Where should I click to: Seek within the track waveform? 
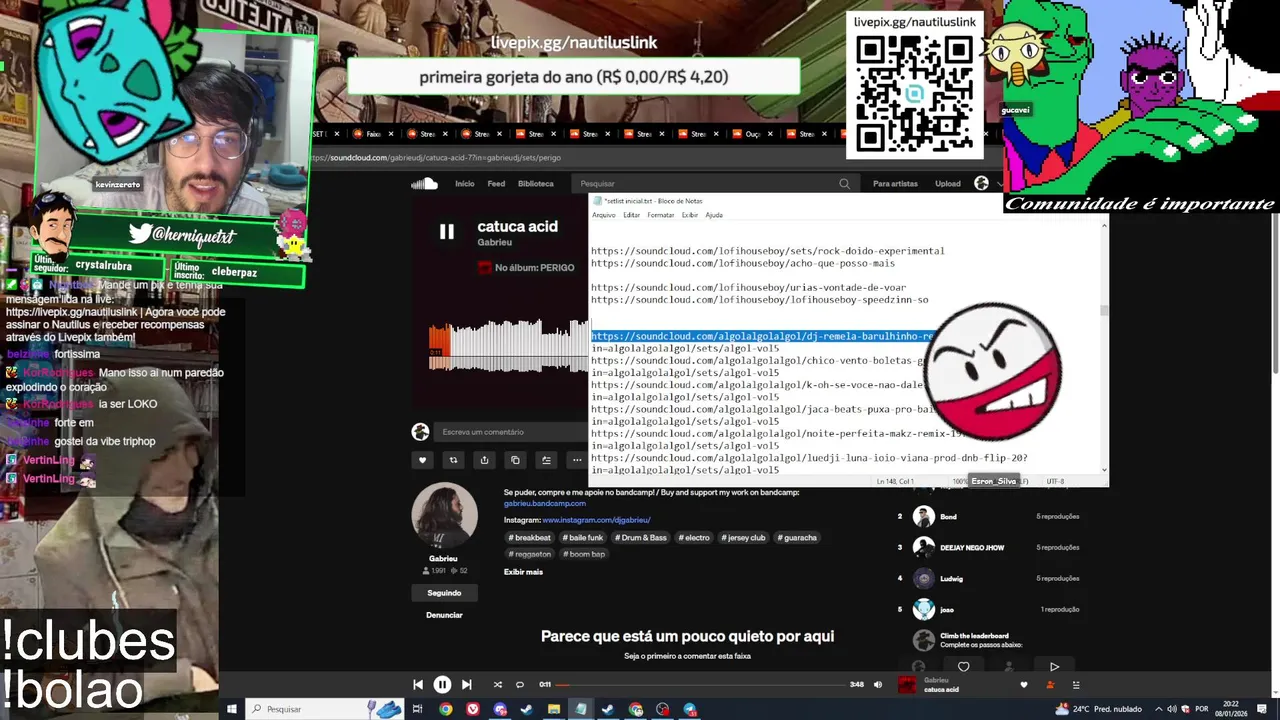(509, 345)
